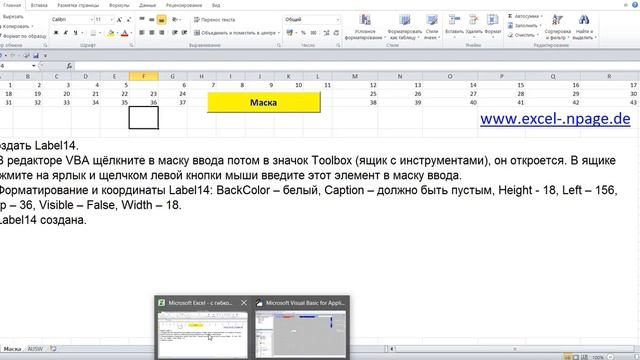The image size is (640, 360).
Task: Apply the yellow fill color bucket
Action: (111, 33)
